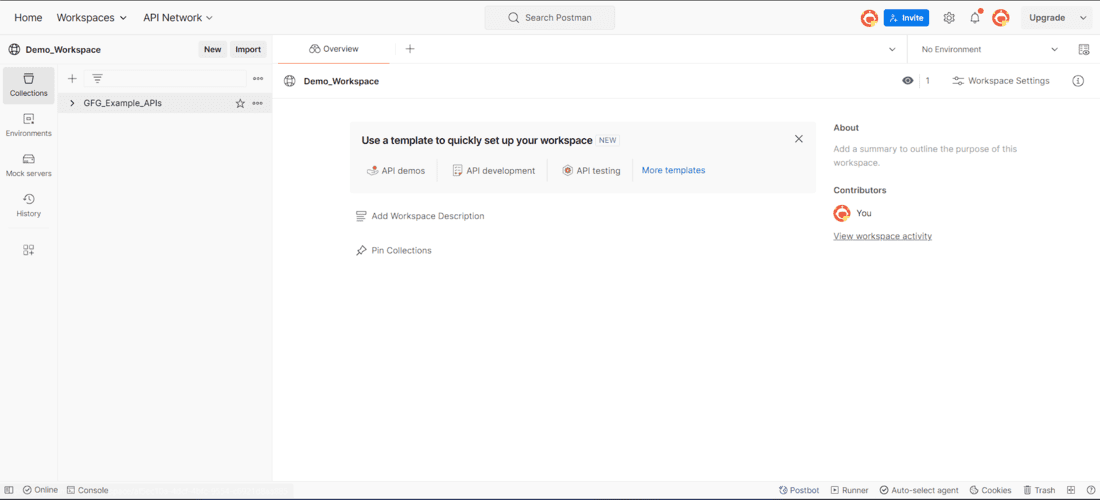Click the Demo_Workspace title in overview
The height and width of the screenshot is (500, 1100).
click(341, 81)
